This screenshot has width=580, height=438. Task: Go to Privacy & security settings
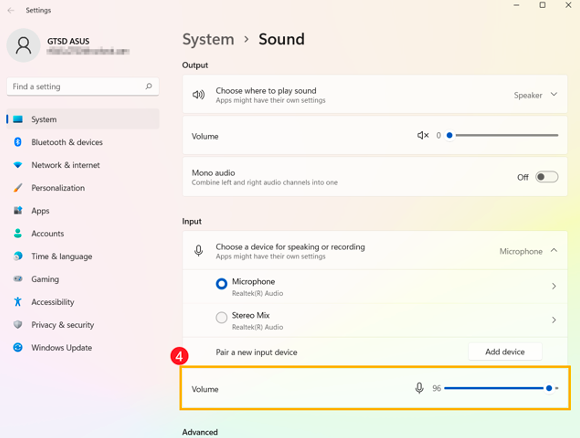tap(63, 325)
